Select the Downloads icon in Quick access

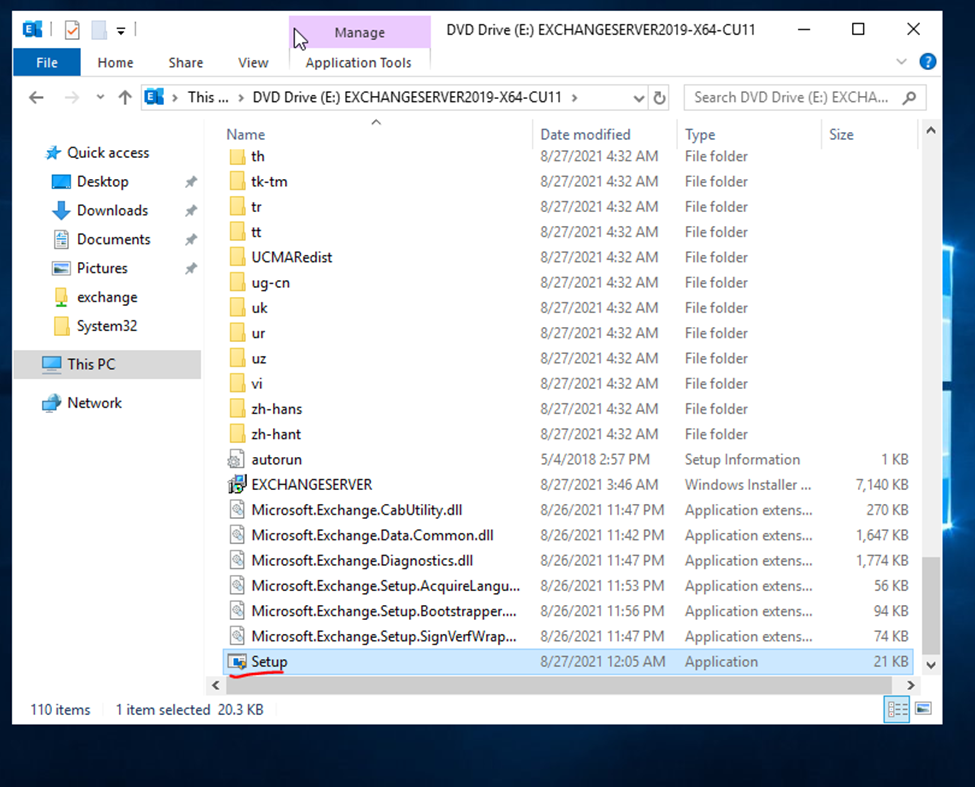pos(61,211)
